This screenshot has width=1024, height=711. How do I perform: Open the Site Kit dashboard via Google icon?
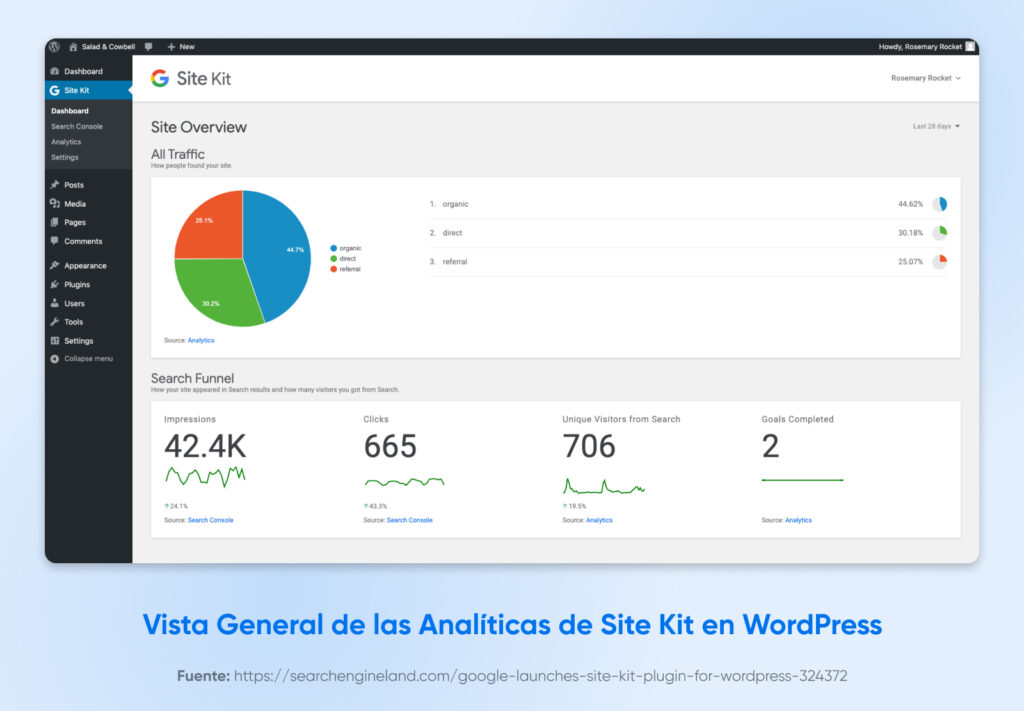pos(159,78)
